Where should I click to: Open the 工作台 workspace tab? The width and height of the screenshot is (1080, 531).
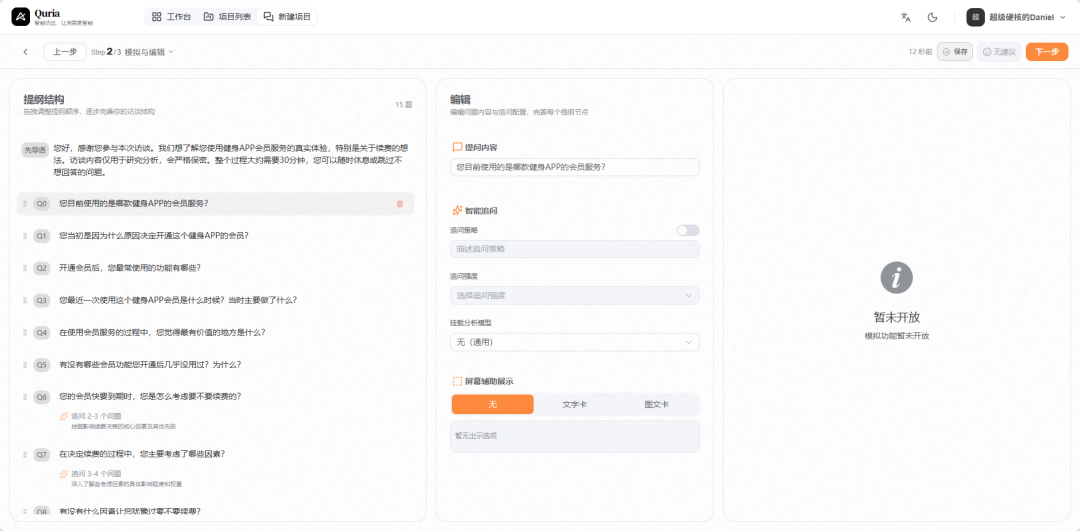(x=171, y=17)
